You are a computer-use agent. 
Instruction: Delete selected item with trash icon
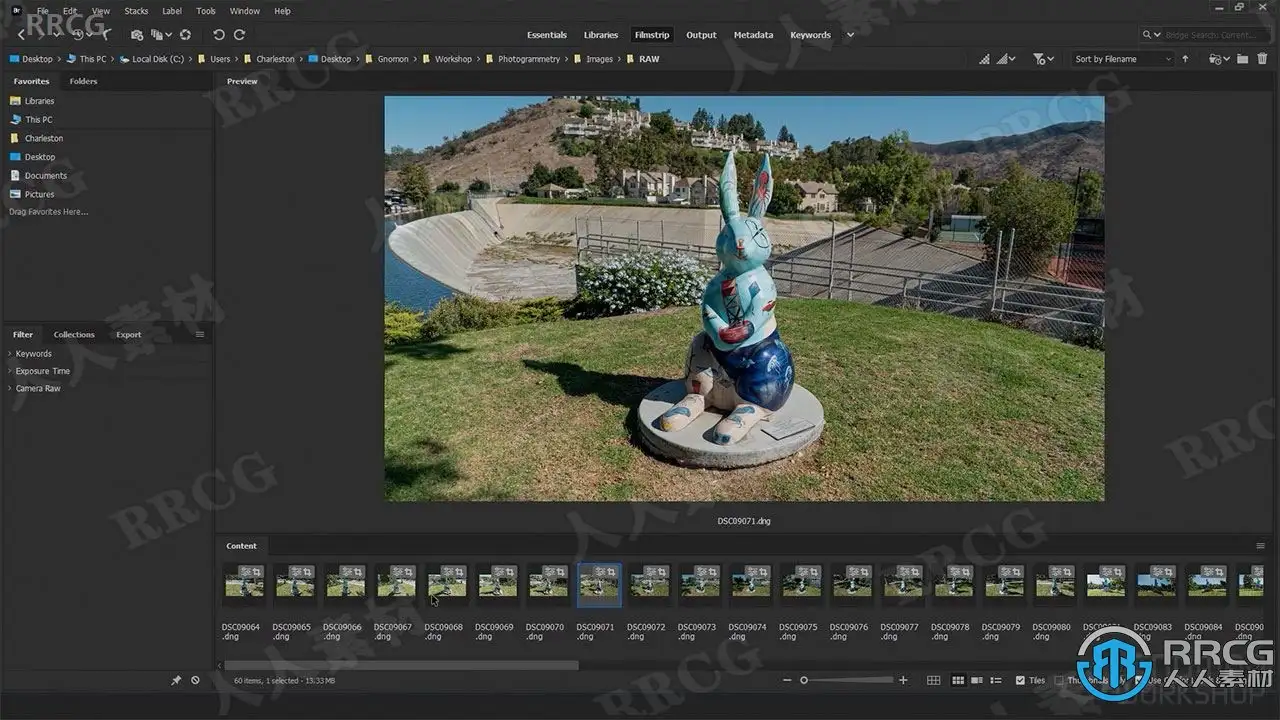tap(1260, 59)
